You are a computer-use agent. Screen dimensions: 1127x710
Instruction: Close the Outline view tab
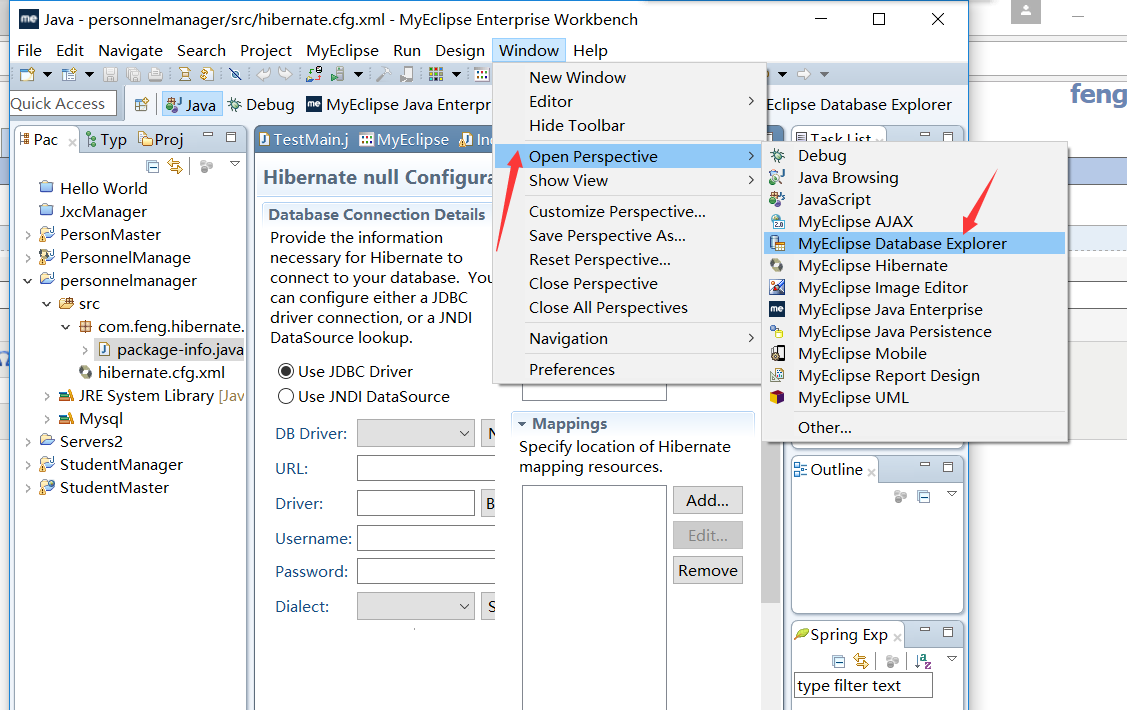point(871,472)
